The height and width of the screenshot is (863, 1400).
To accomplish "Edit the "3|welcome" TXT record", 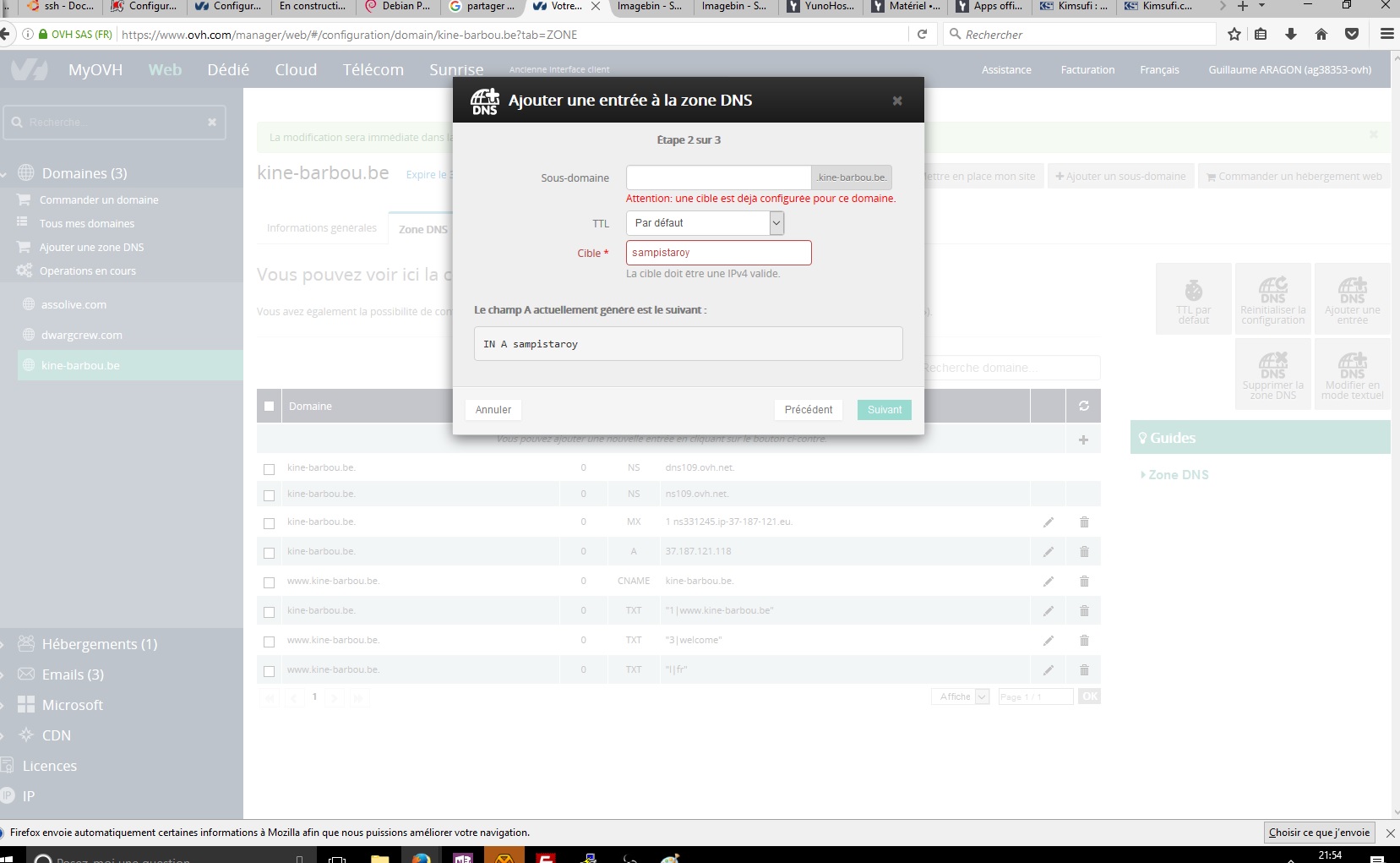I will pyautogui.click(x=1048, y=641).
